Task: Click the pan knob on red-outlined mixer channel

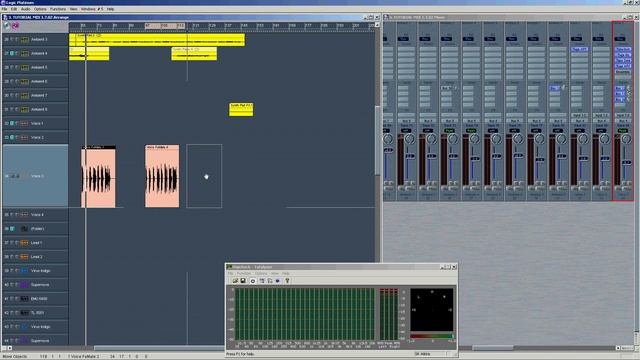Action: [x=626, y=139]
